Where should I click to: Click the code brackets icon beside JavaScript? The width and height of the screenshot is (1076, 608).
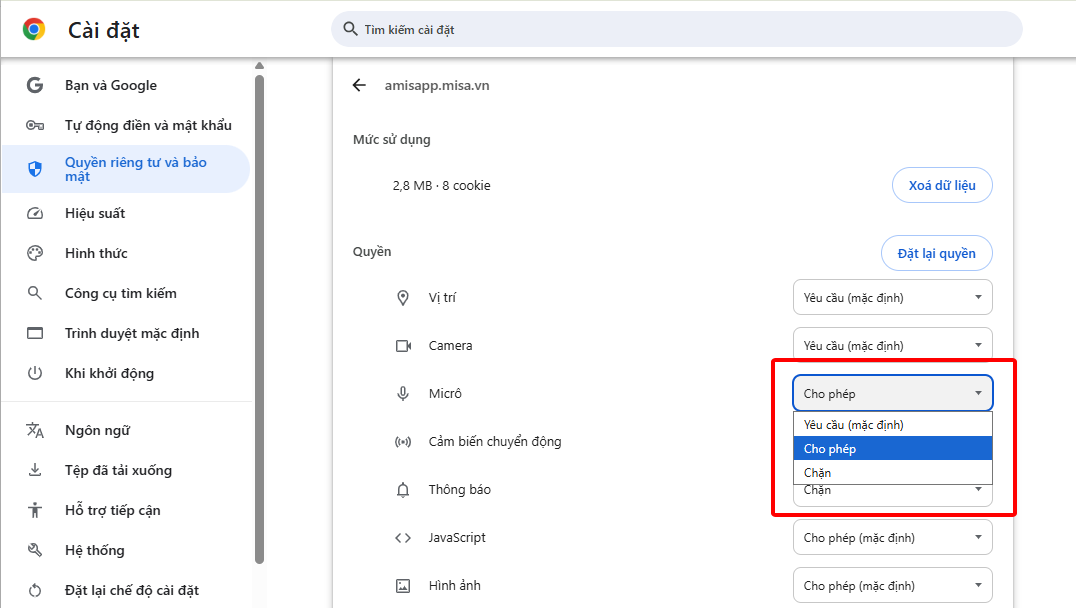[x=403, y=538]
